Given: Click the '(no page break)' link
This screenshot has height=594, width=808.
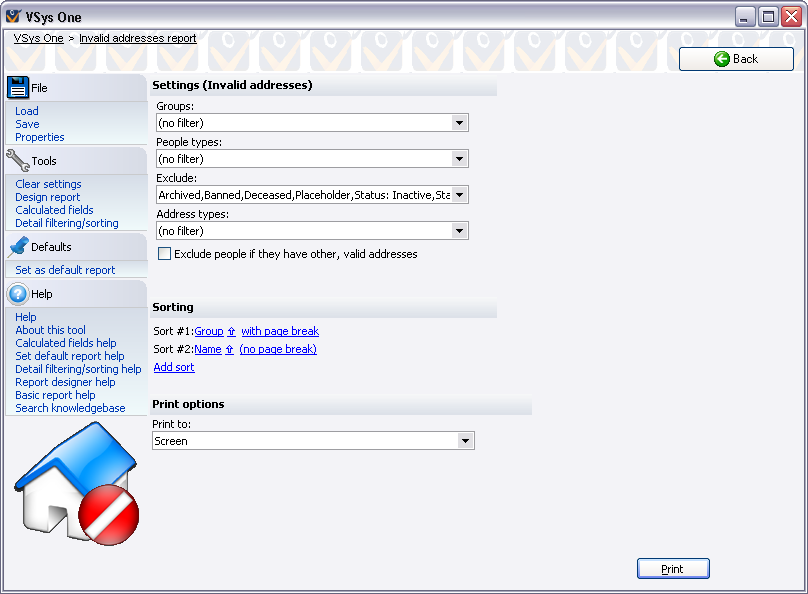Looking at the screenshot, I should point(278,349).
